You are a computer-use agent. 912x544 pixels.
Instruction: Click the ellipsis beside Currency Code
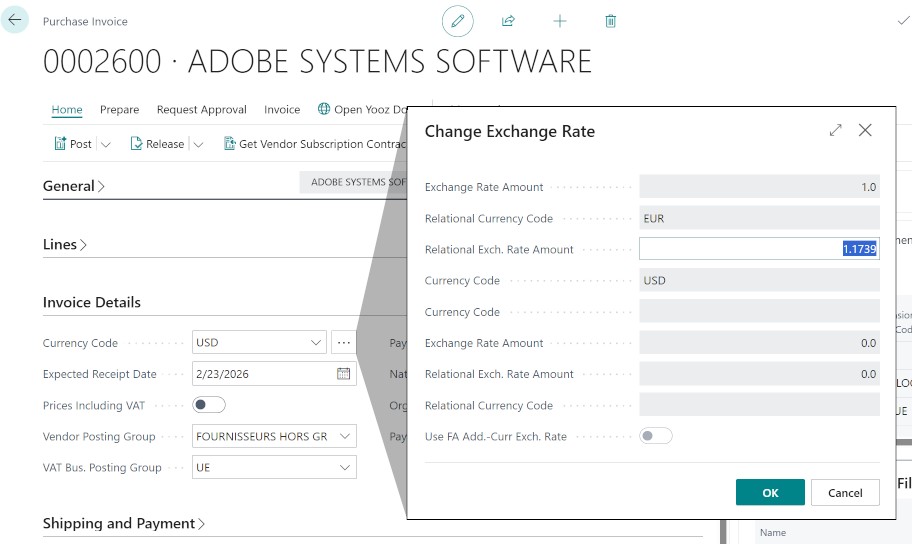coord(344,343)
